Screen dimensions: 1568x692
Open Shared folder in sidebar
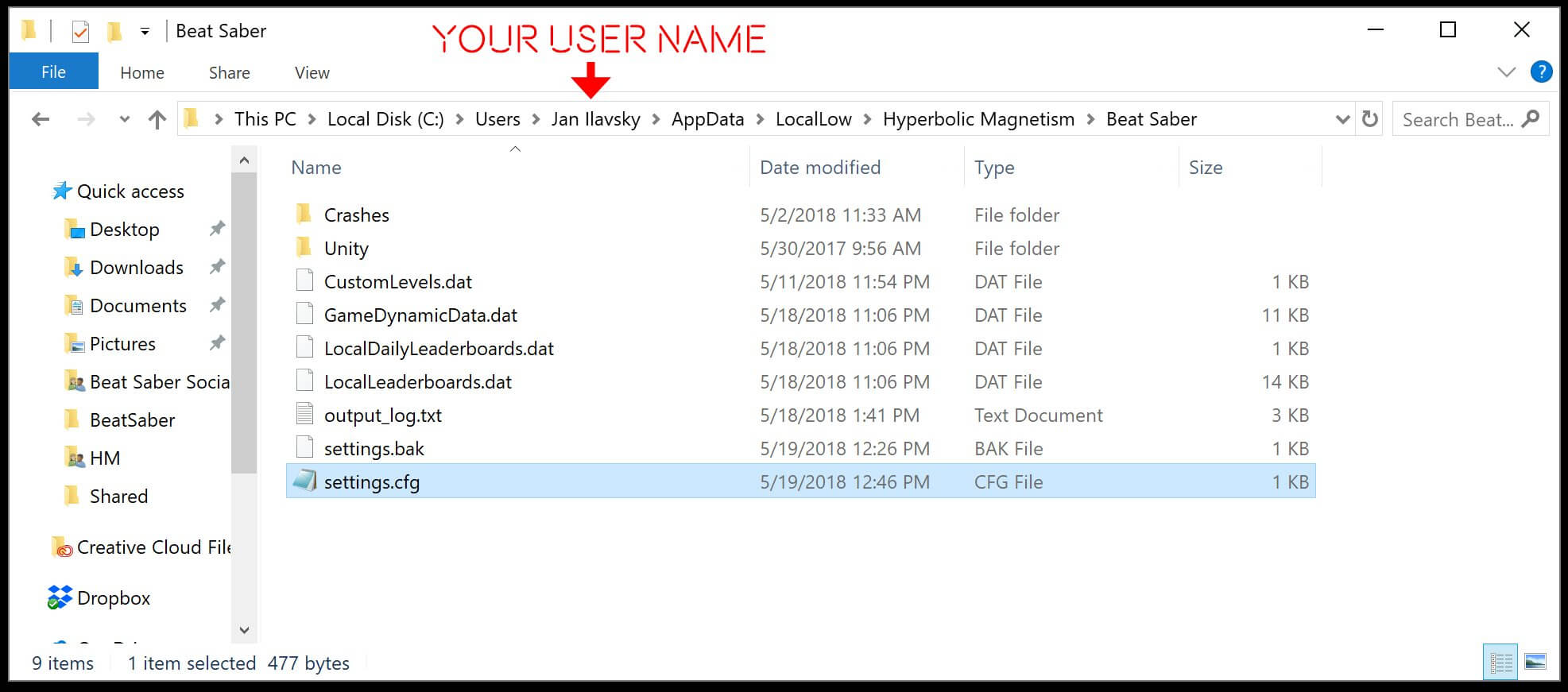[x=118, y=497]
